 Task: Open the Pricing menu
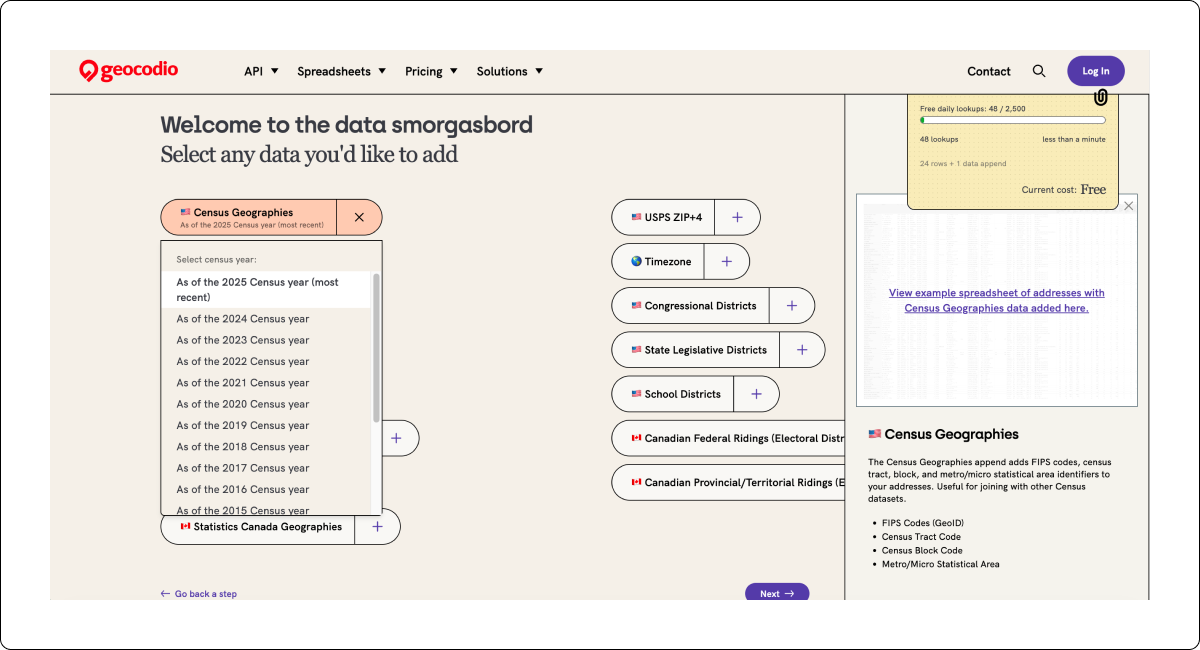(431, 71)
